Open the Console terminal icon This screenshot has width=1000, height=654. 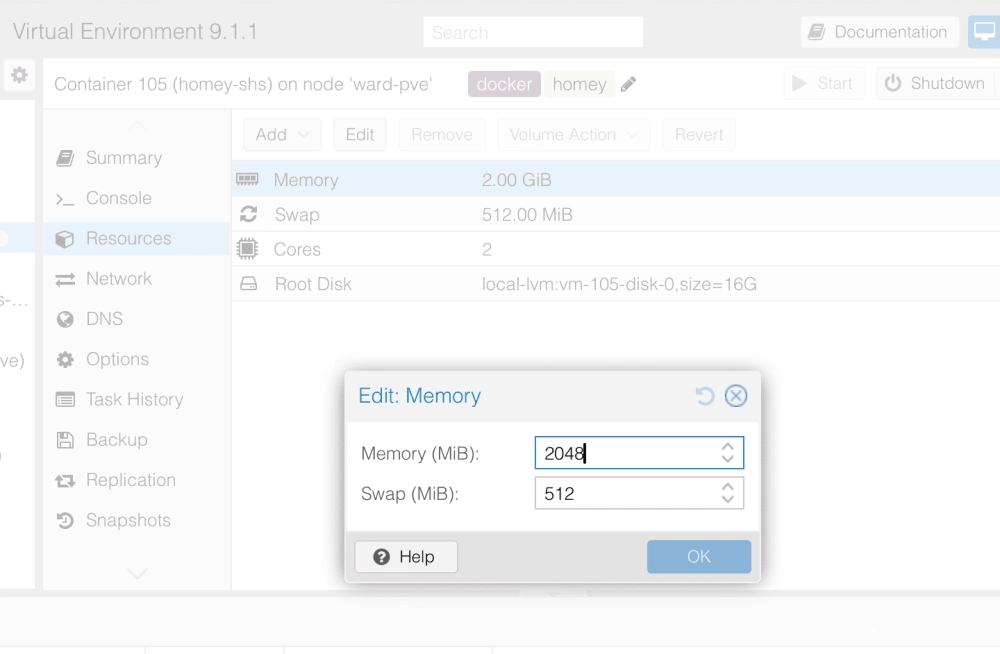click(x=65, y=198)
